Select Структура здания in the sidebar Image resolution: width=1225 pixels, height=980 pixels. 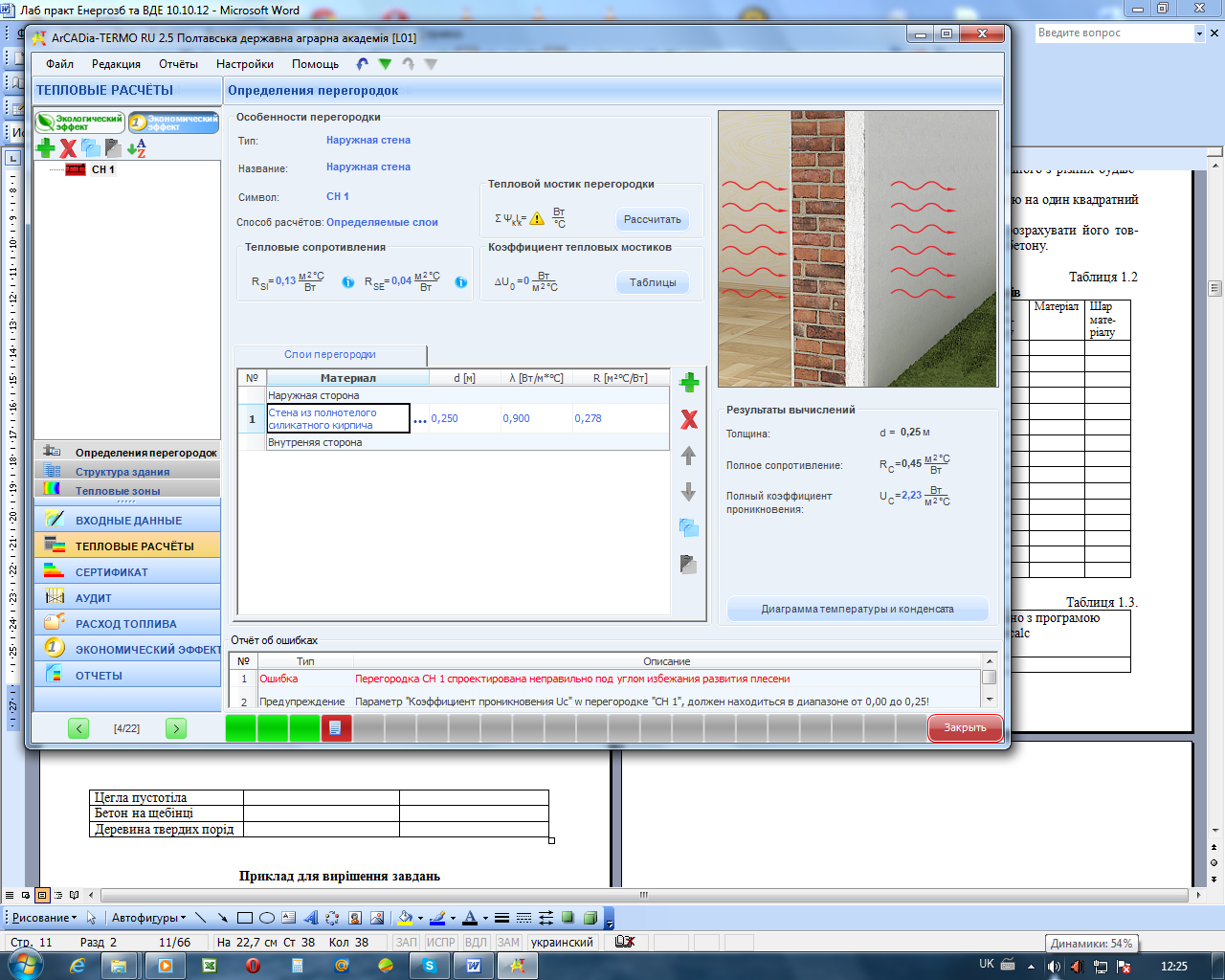(x=127, y=471)
